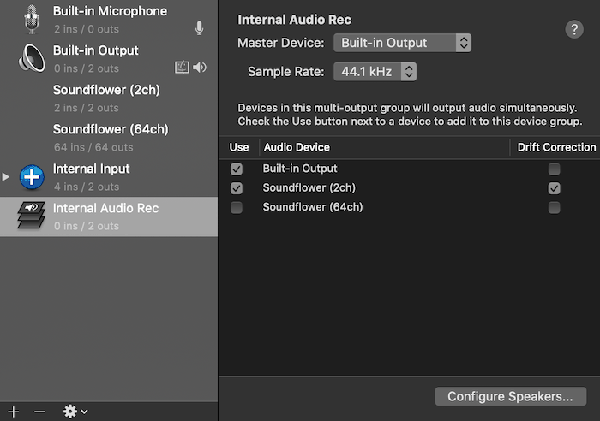Click the Use column header
Screen dimensions: 600x421
click(240, 147)
